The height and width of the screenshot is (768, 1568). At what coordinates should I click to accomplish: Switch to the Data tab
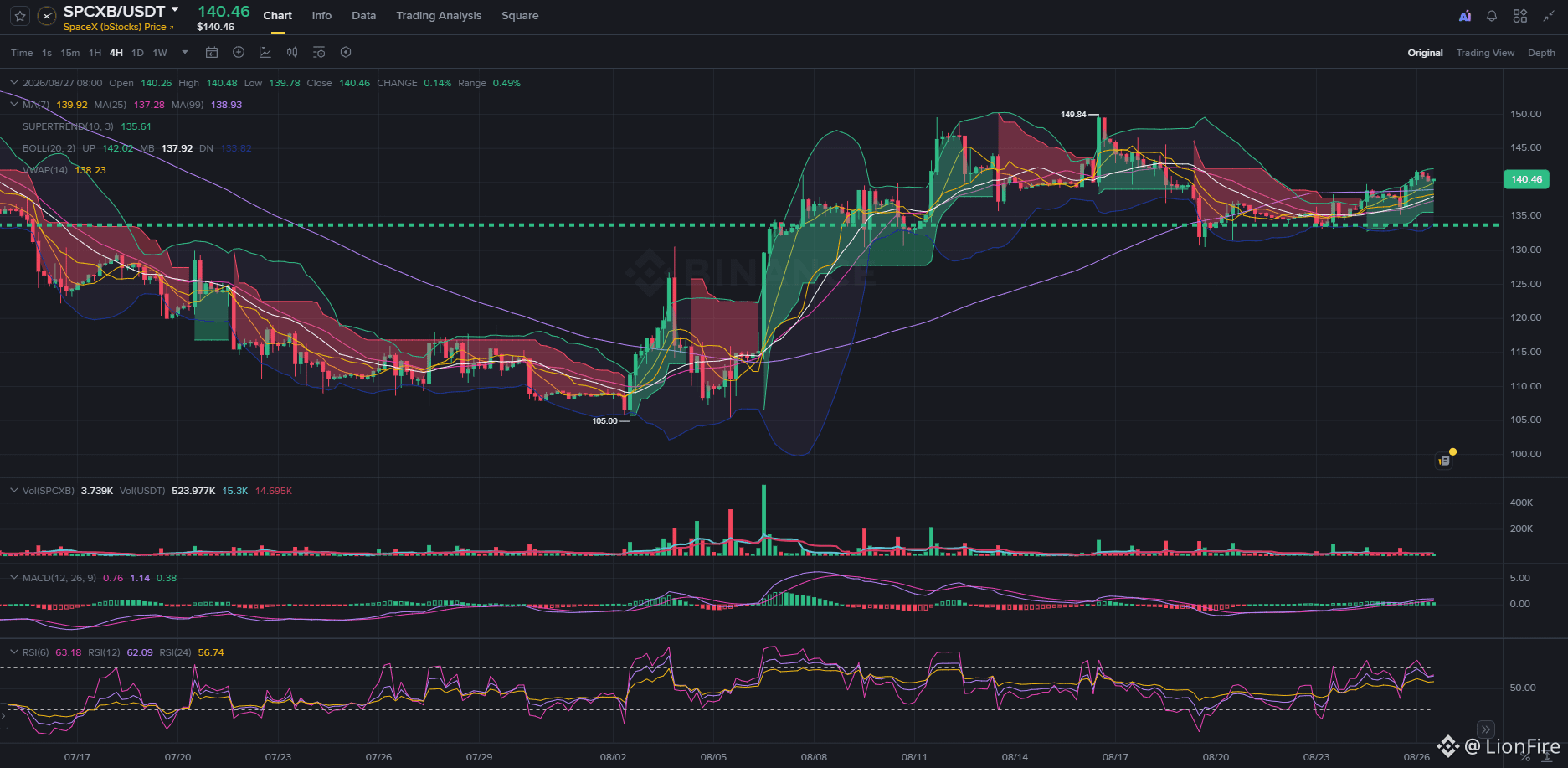click(x=364, y=16)
